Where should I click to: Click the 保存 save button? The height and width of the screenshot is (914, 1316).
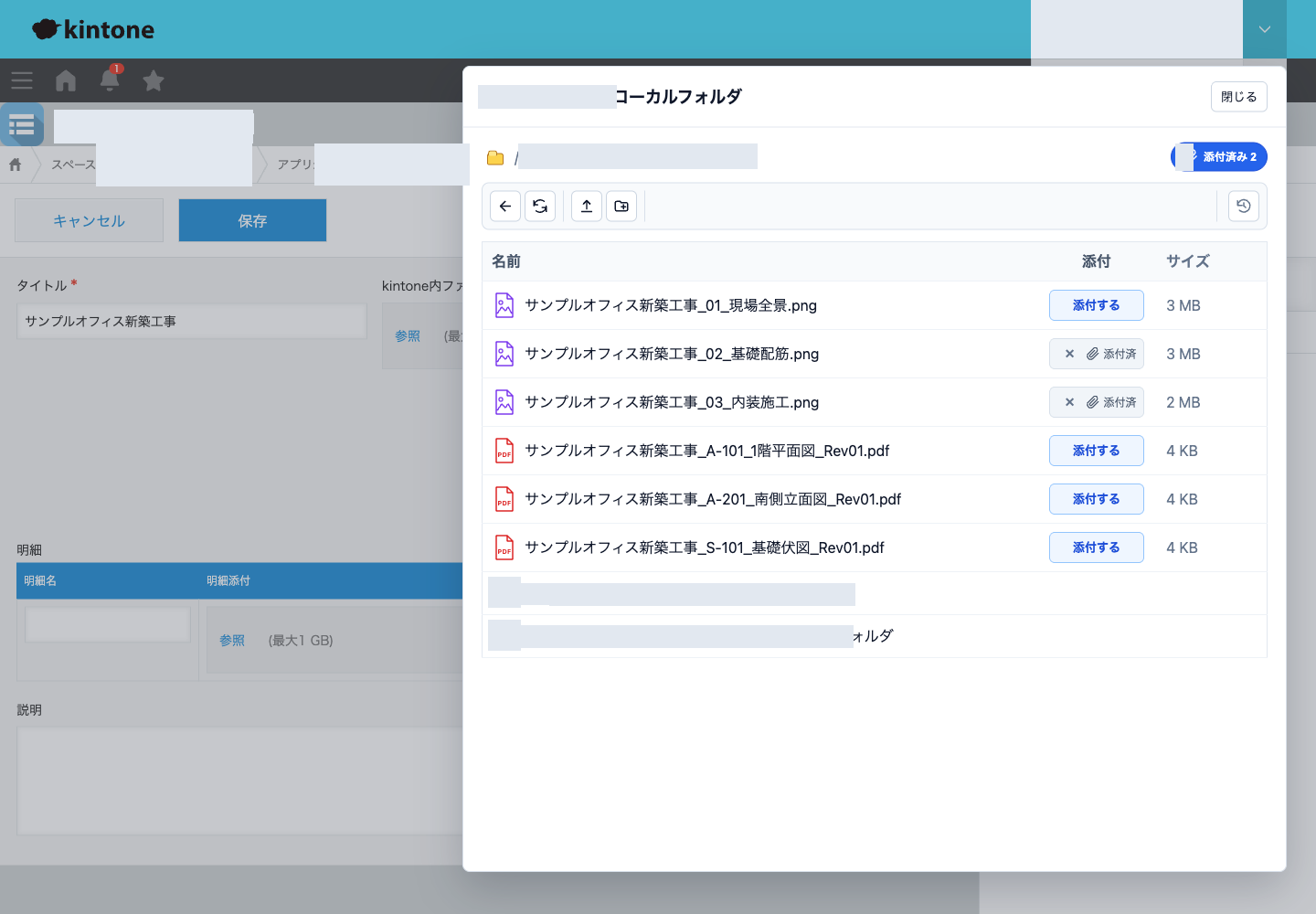[252, 220]
